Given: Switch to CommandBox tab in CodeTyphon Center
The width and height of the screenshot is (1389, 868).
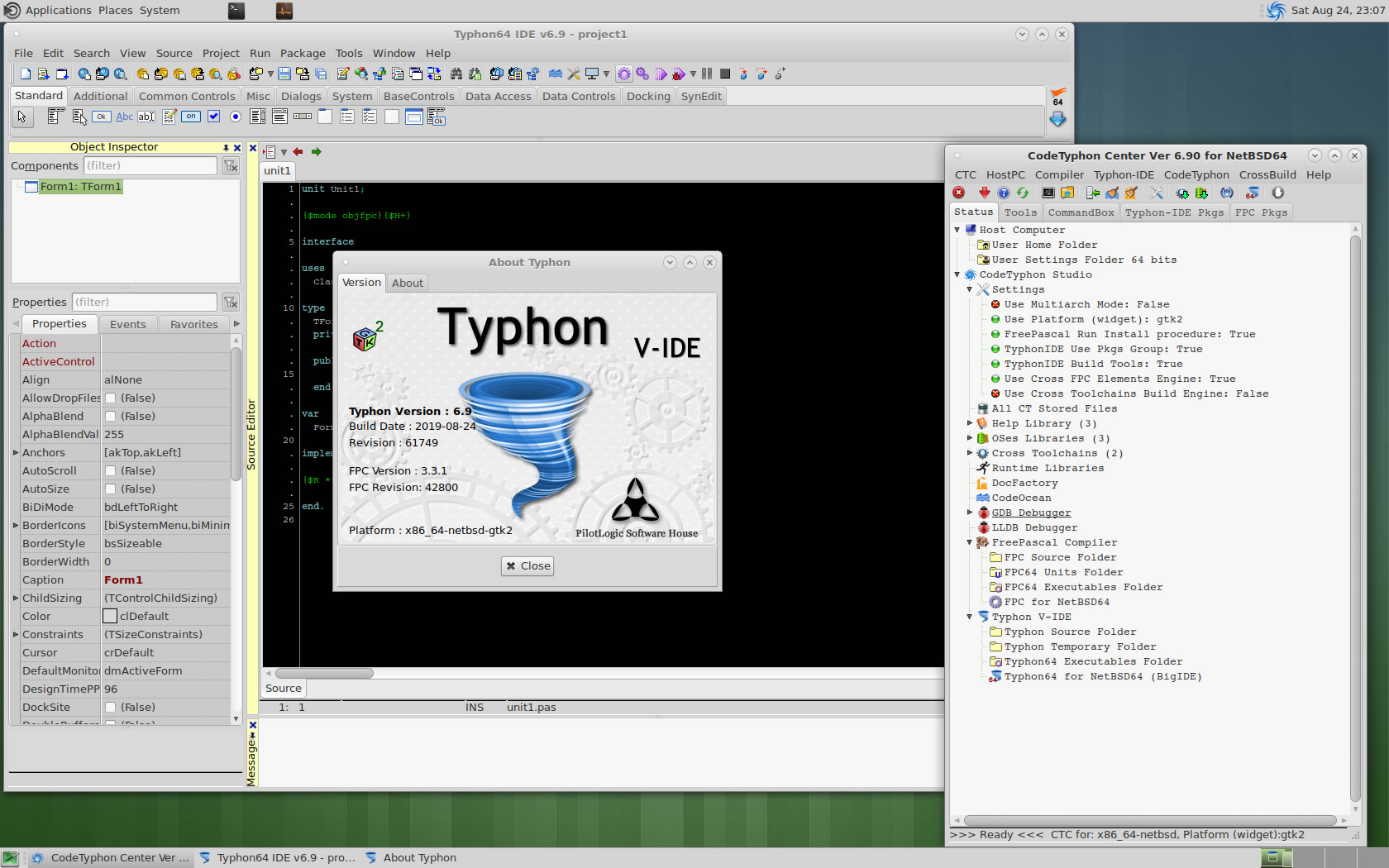Looking at the screenshot, I should [x=1081, y=212].
